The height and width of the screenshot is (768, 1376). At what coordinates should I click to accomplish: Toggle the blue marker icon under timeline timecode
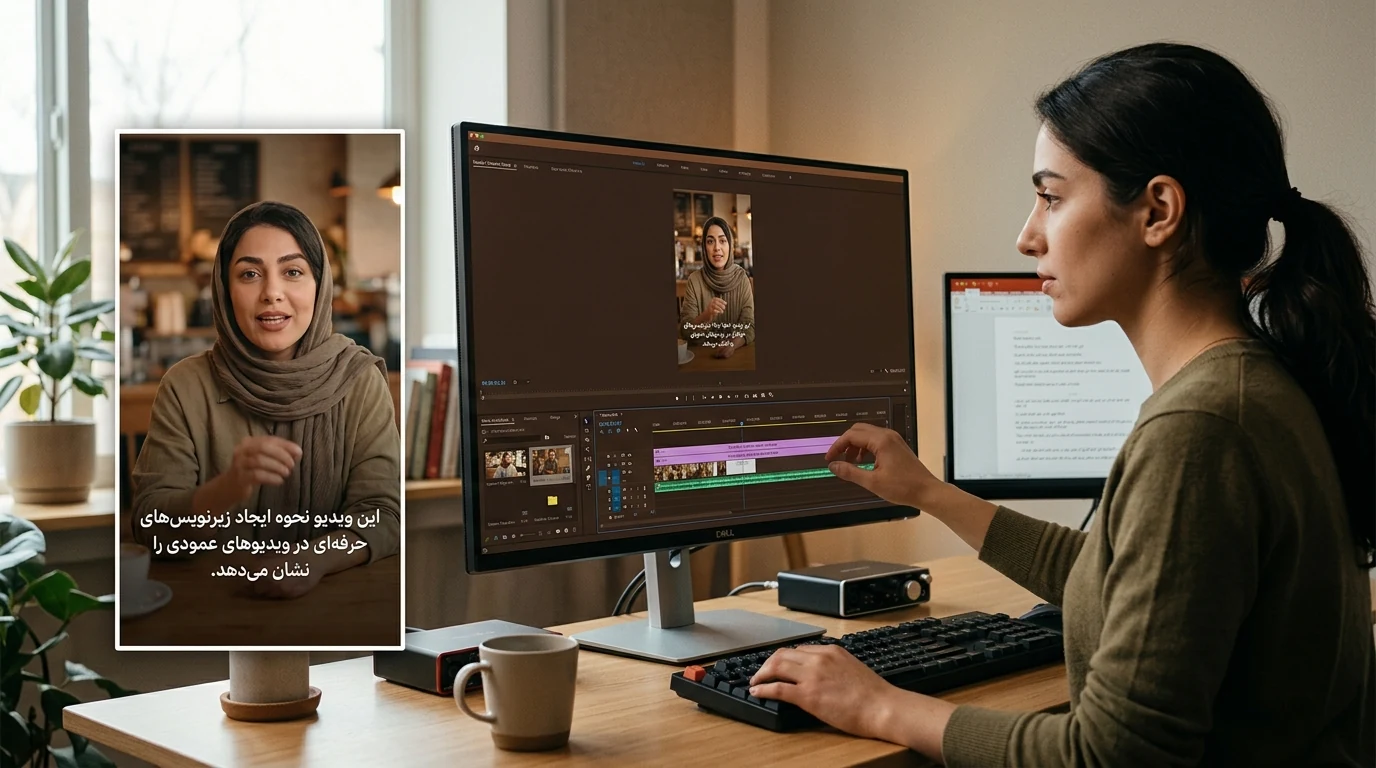click(x=619, y=431)
